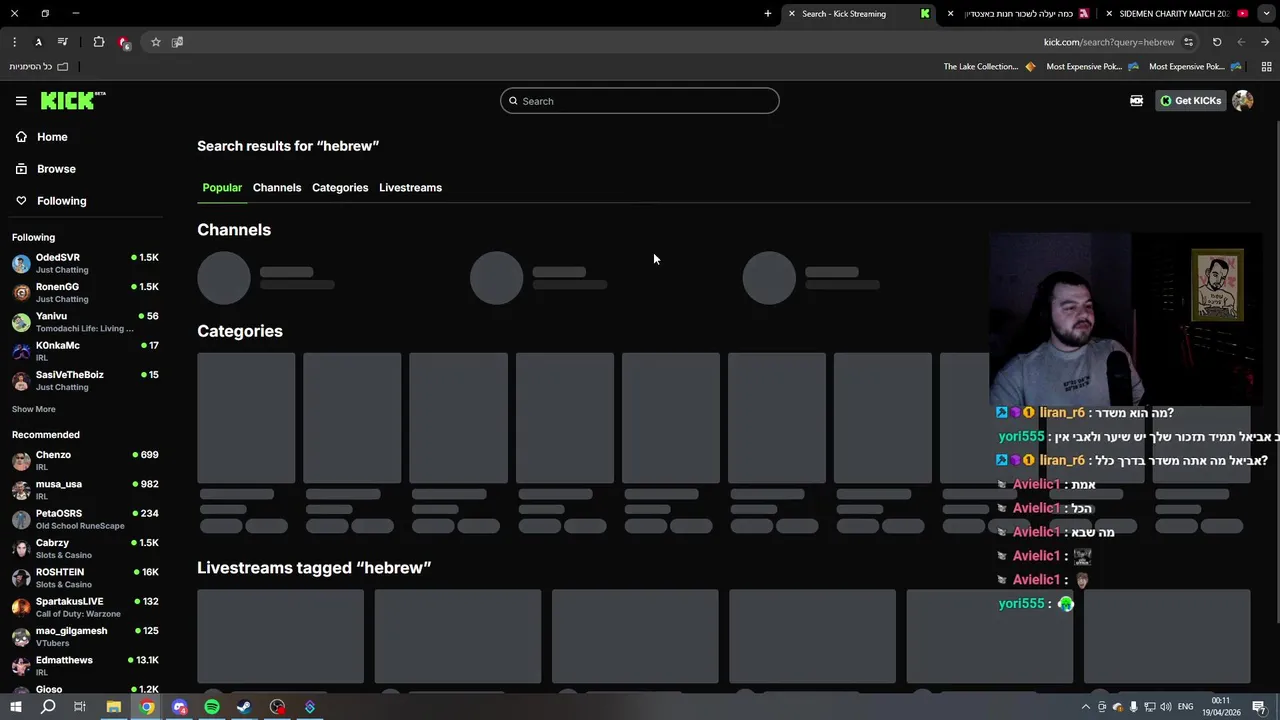Open Chrome from the taskbar
1280x720 pixels.
[x=147, y=707]
